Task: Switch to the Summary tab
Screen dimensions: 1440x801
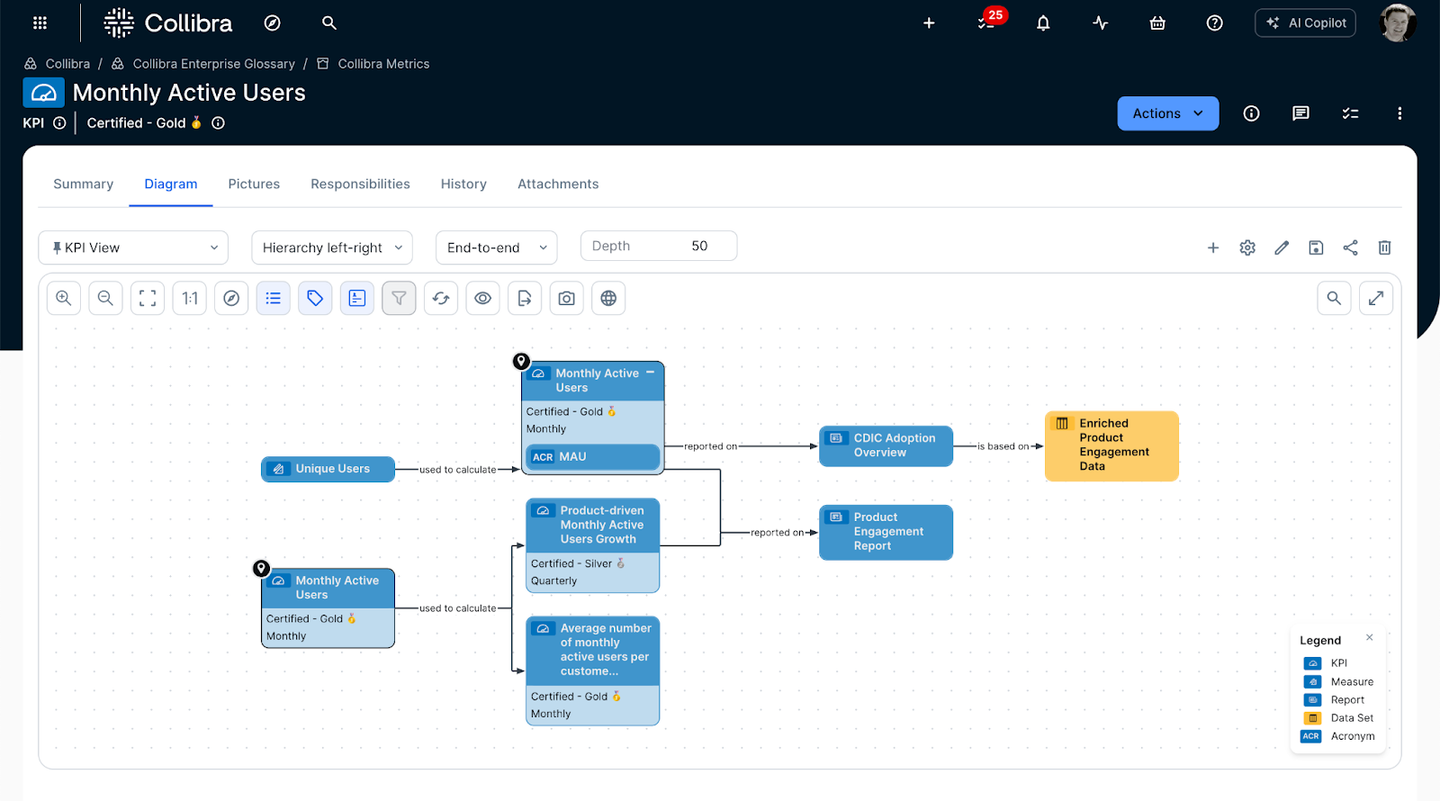Action: [83, 183]
